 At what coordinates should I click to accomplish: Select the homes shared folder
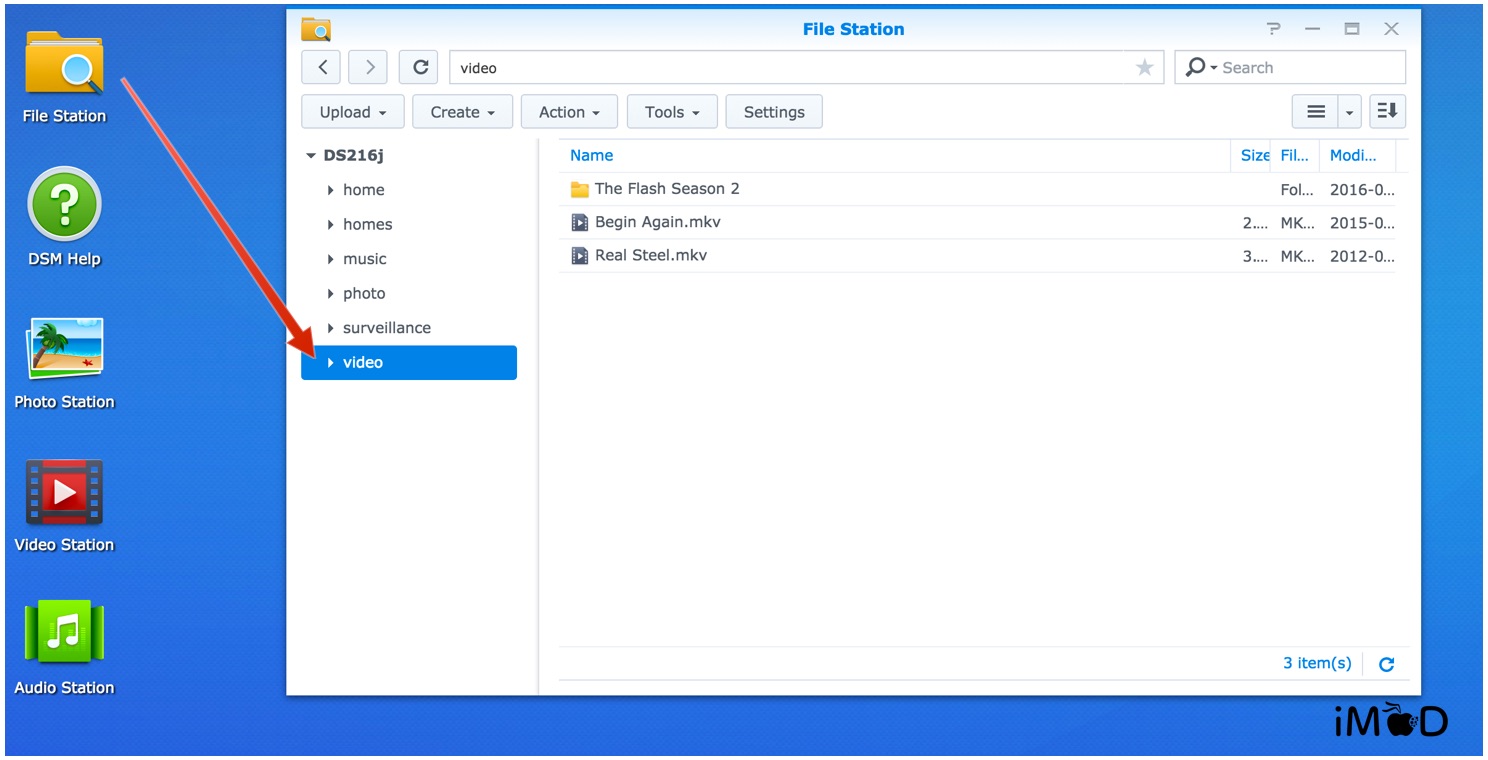367,224
